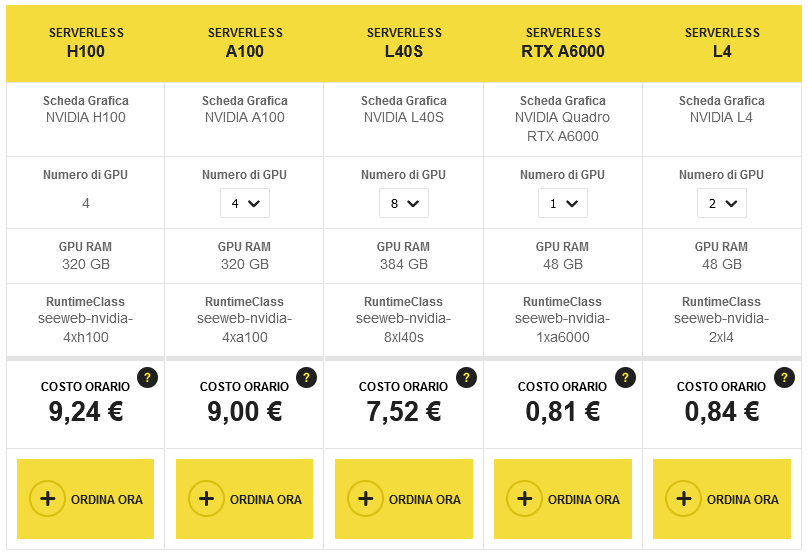Expand the GPU count selector for RTX A6000
Screen dimensions: 808x553
click(x=562, y=203)
